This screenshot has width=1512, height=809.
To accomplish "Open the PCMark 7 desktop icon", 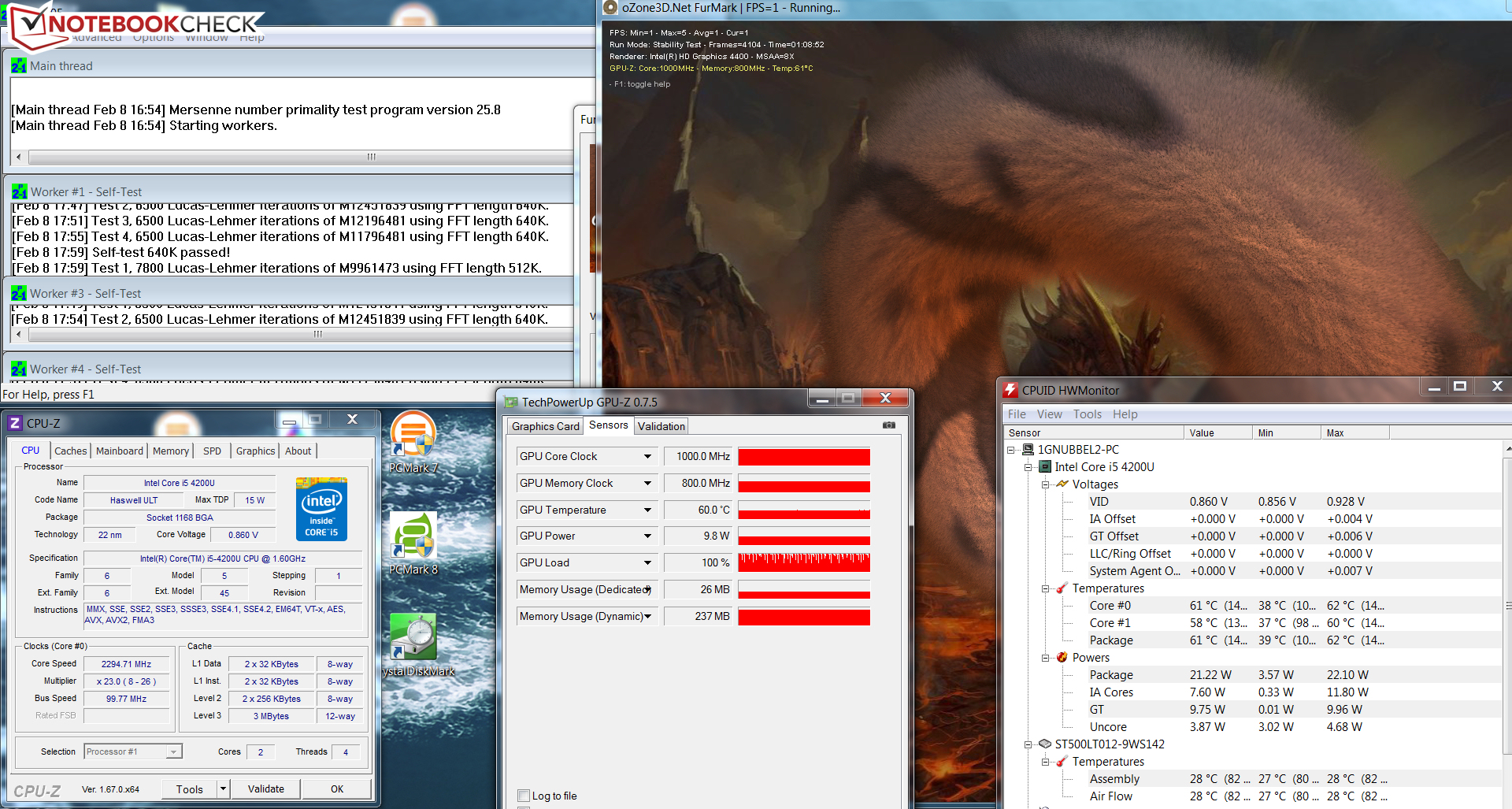I will click(x=413, y=438).
